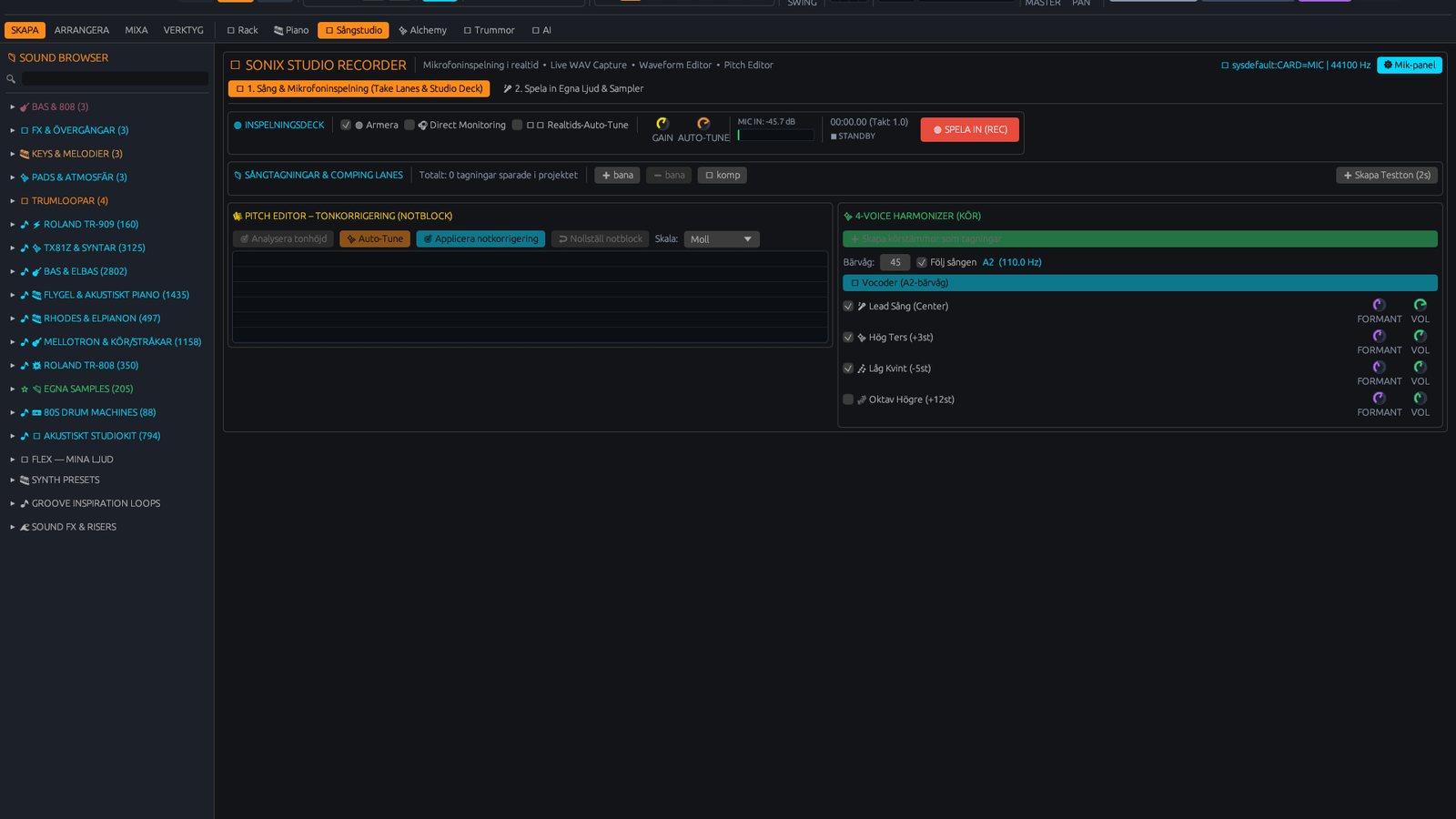Image resolution: width=1456 pixels, height=819 pixels.
Task: Expand the SYNTH PRESETS folder
Action: point(13,480)
